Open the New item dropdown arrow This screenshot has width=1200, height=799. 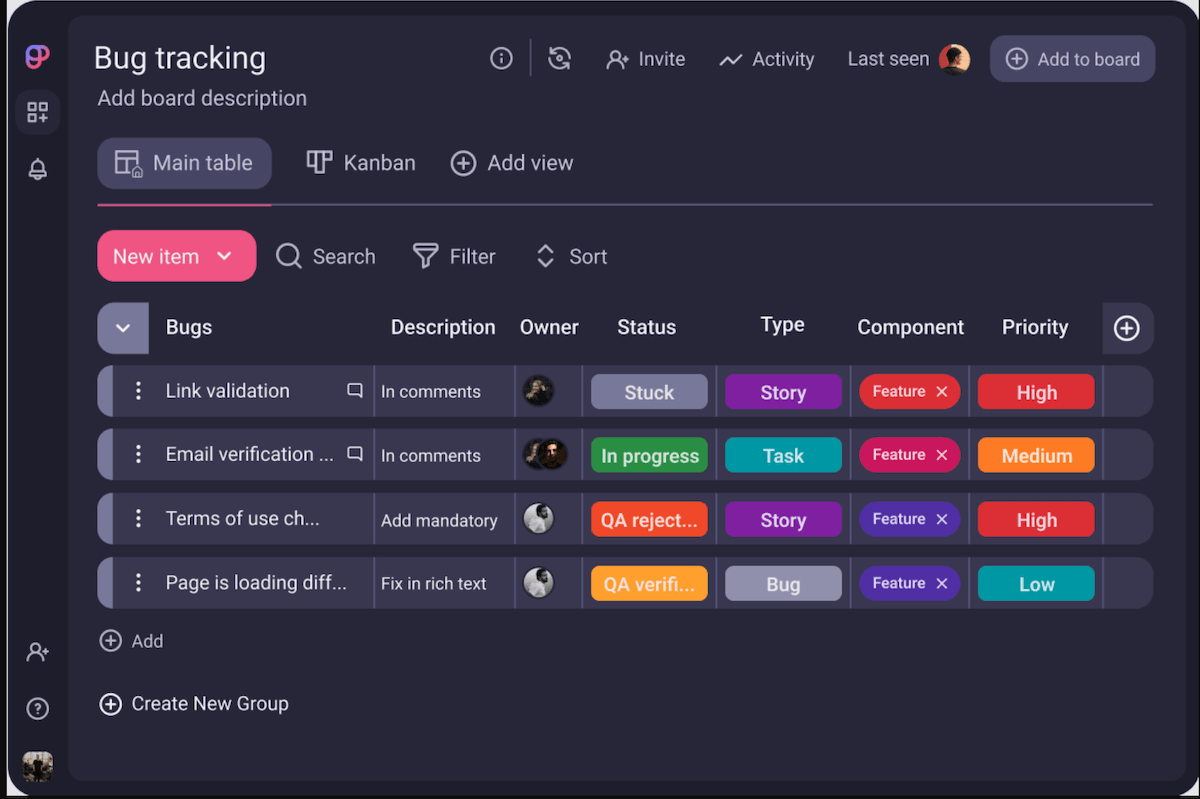225,257
